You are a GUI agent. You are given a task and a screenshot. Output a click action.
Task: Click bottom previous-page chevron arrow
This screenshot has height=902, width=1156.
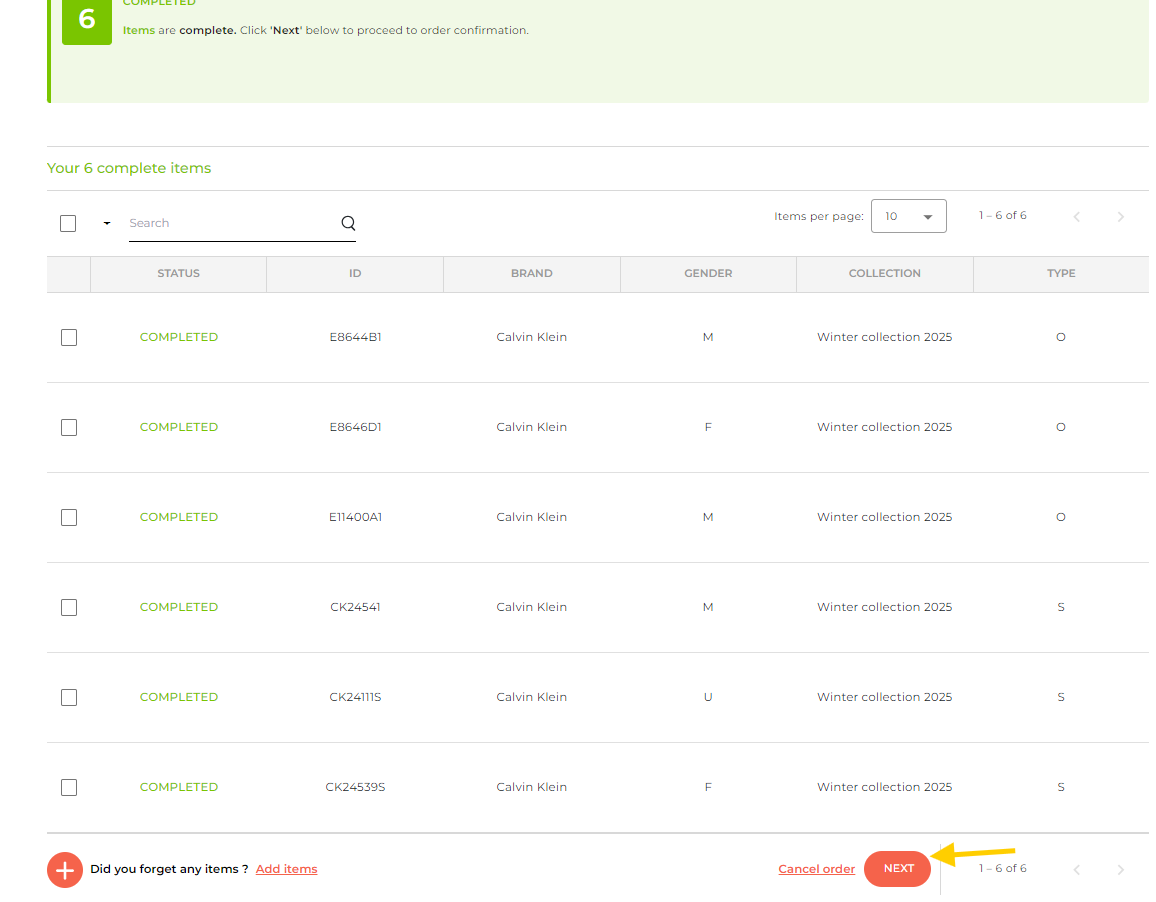tap(1077, 870)
